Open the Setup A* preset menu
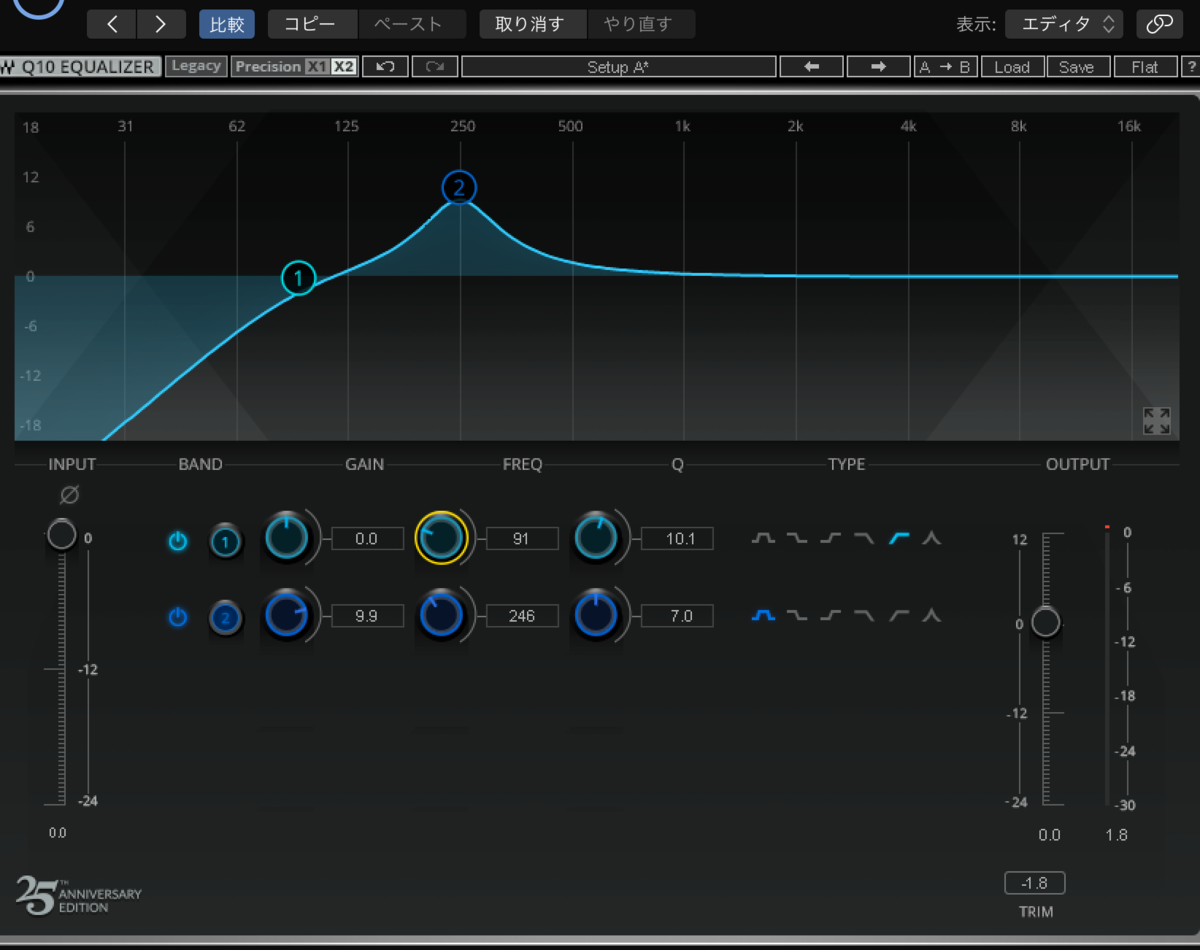Image resolution: width=1200 pixels, height=950 pixels. (x=619, y=67)
